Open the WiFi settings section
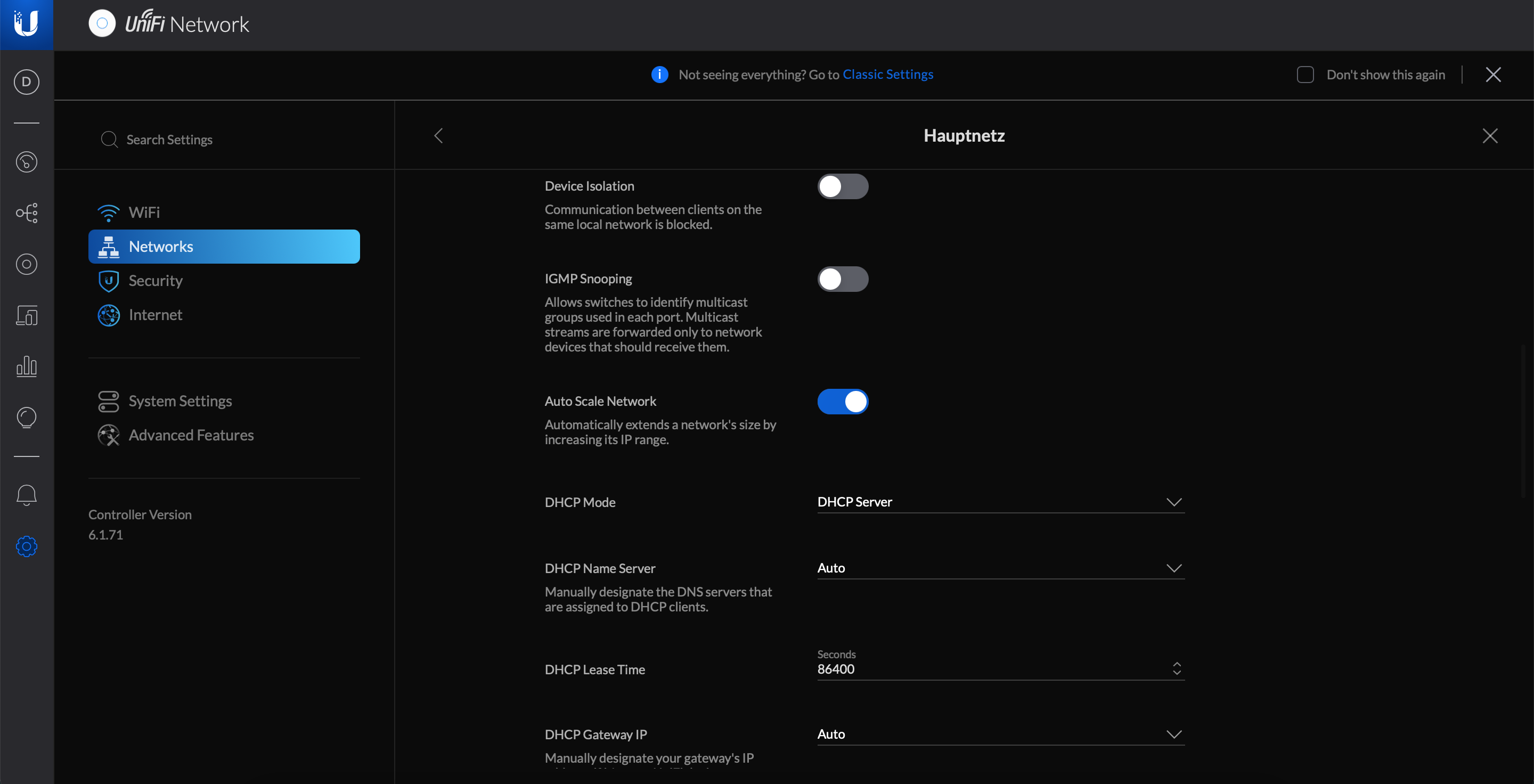This screenshot has width=1534, height=784. [224, 213]
